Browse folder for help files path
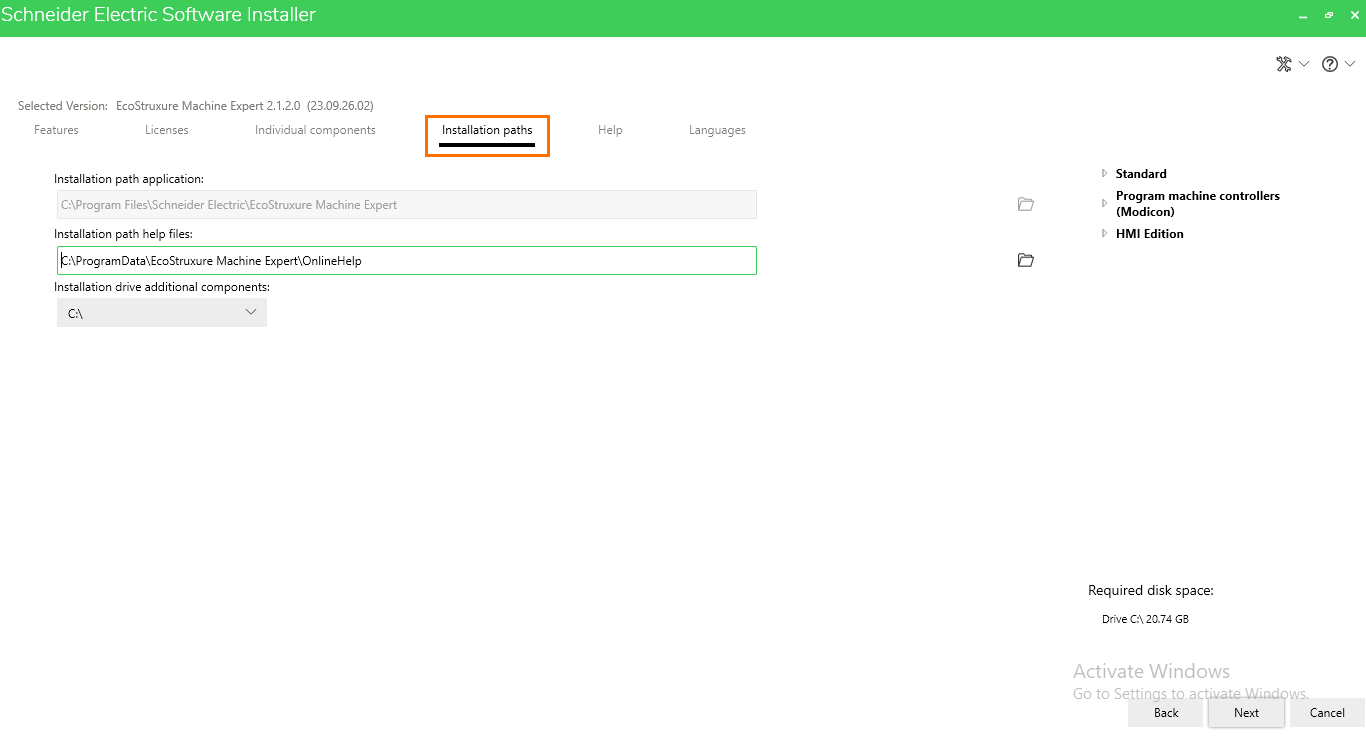This screenshot has height=738, width=1366. [x=1025, y=260]
